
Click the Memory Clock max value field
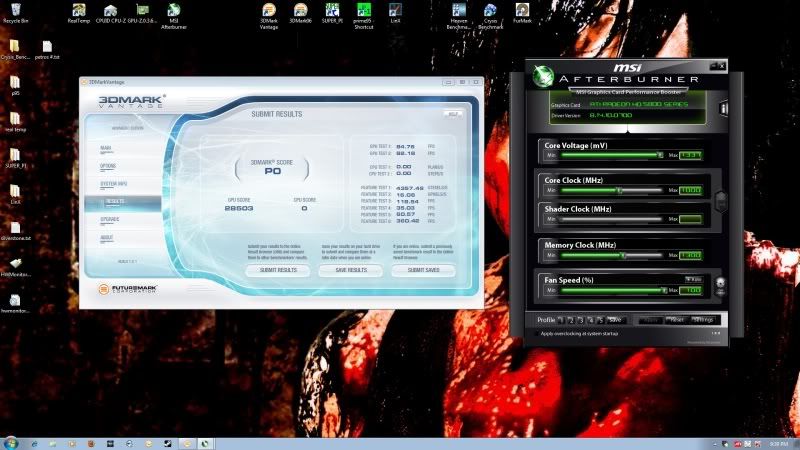click(690, 254)
